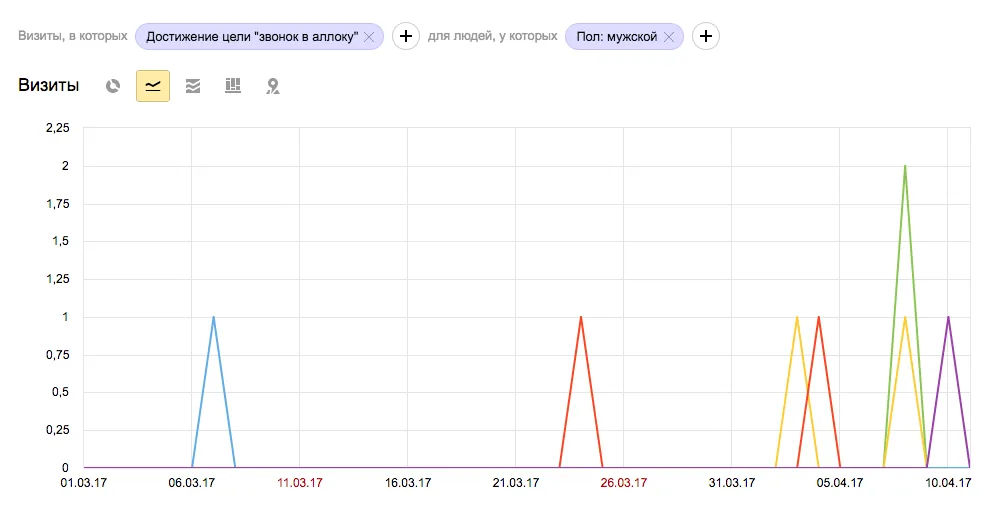Click the red peak near 04.04.17
Image resolution: width=1000 pixels, height=509 pixels.
click(819, 317)
